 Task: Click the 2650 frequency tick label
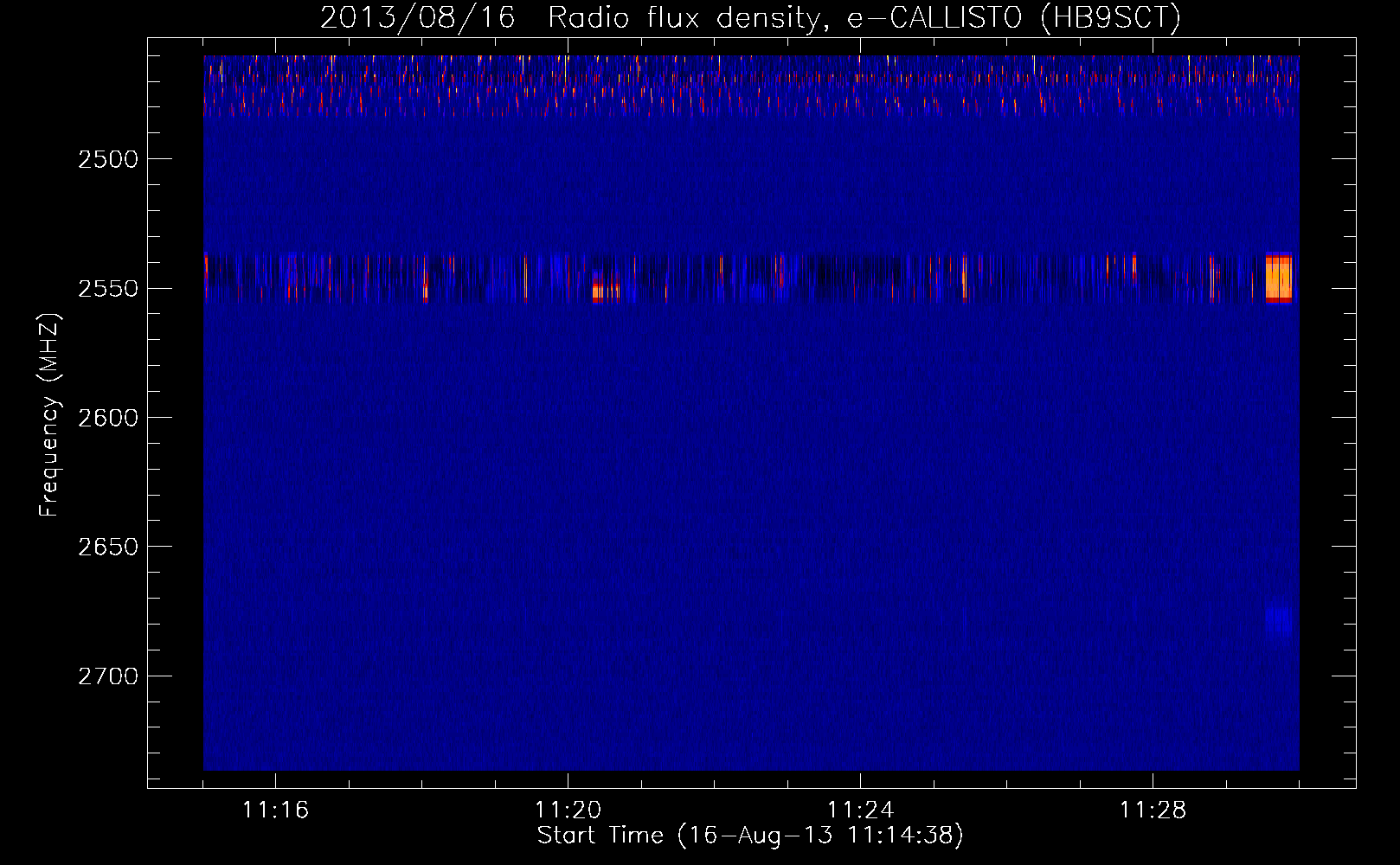pos(108,547)
